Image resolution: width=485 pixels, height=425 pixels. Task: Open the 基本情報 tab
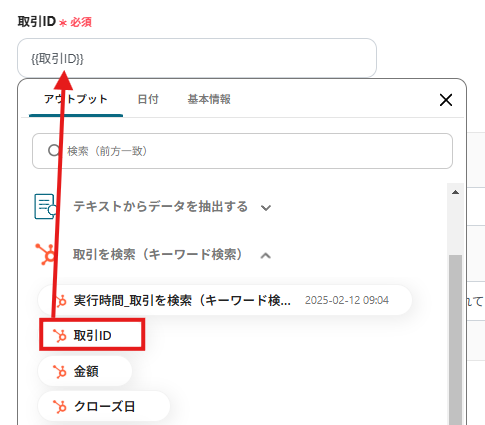(x=209, y=99)
